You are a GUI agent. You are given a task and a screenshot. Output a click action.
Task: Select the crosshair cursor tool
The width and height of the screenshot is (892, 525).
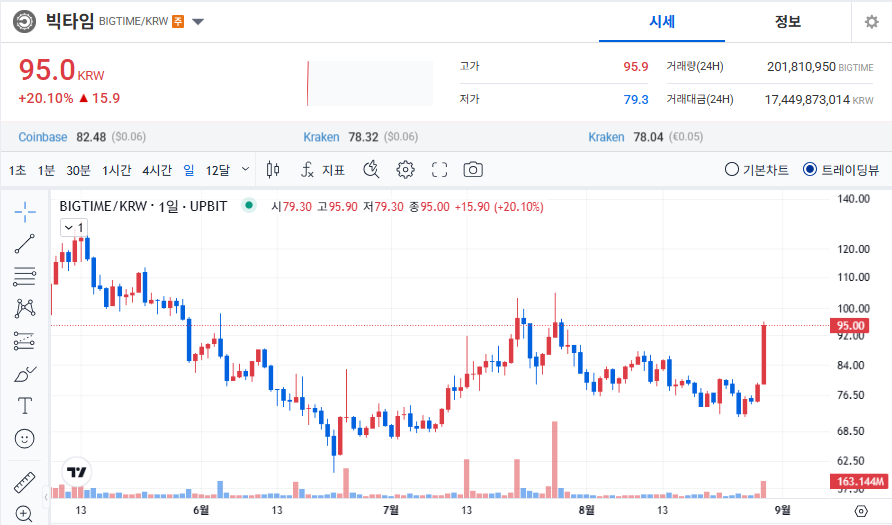click(24, 212)
